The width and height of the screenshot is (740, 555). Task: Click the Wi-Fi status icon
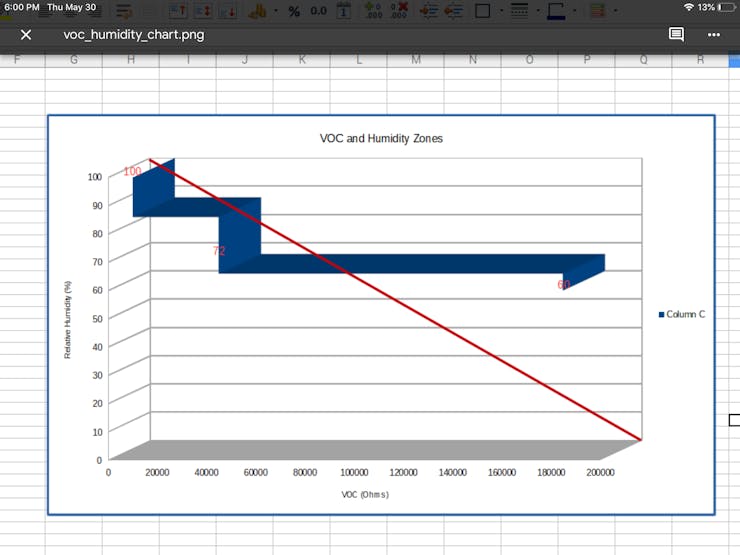point(689,7)
